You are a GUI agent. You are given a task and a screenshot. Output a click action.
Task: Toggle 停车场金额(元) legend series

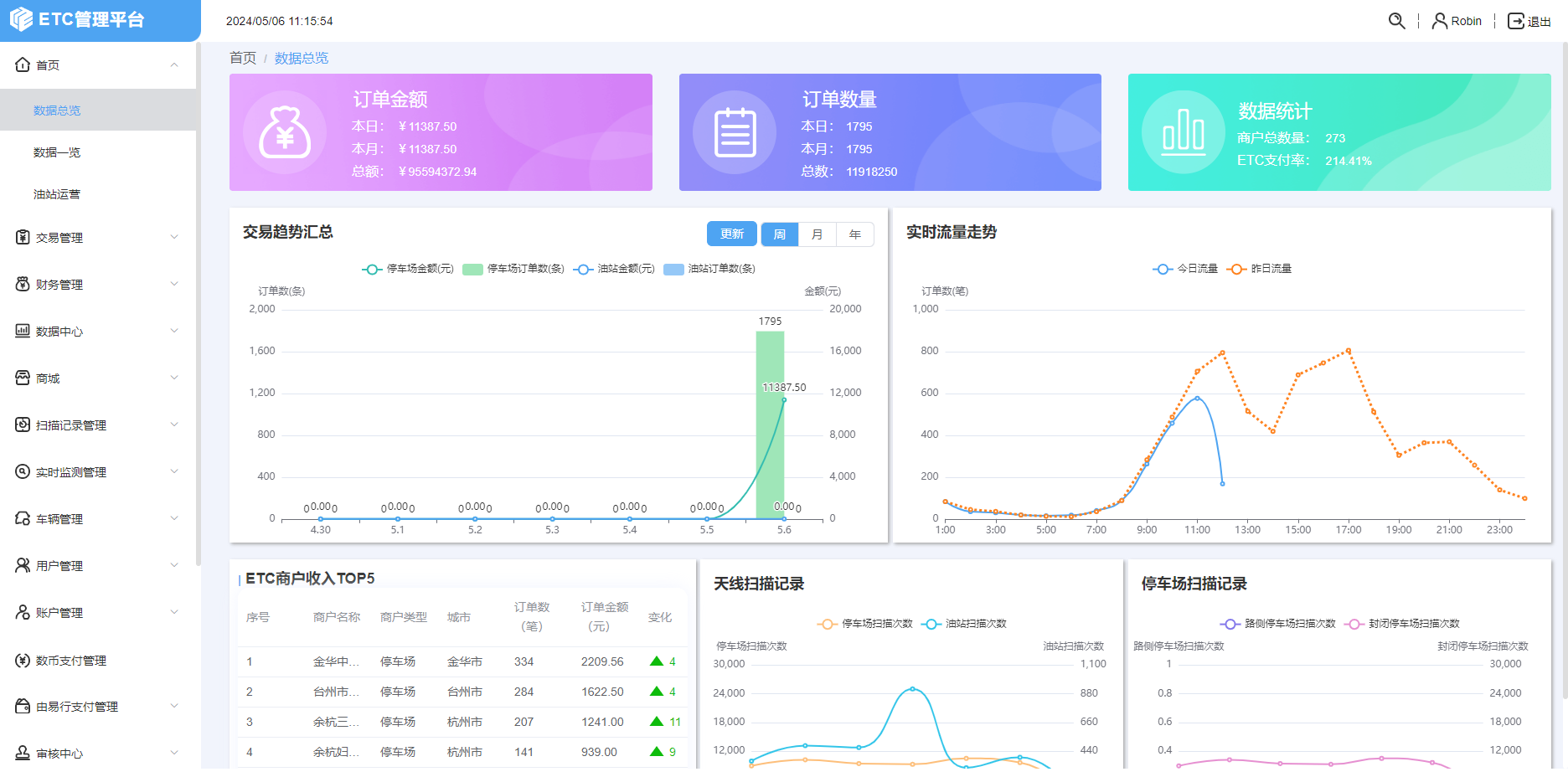(x=408, y=269)
